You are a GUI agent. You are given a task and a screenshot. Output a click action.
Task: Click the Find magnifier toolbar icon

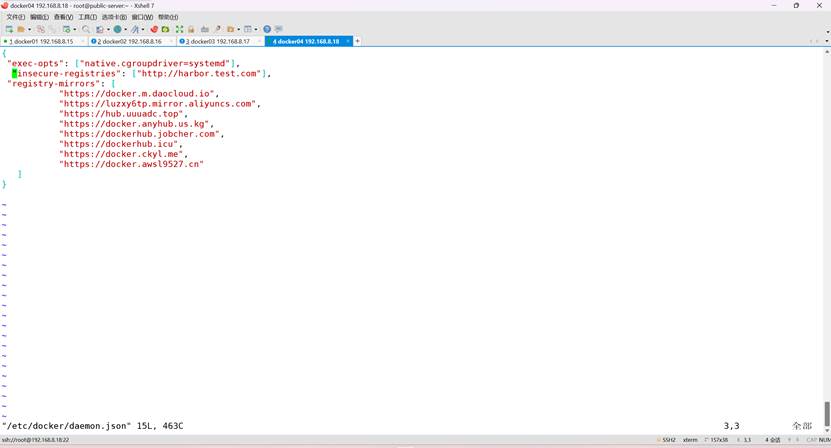click(x=86, y=29)
